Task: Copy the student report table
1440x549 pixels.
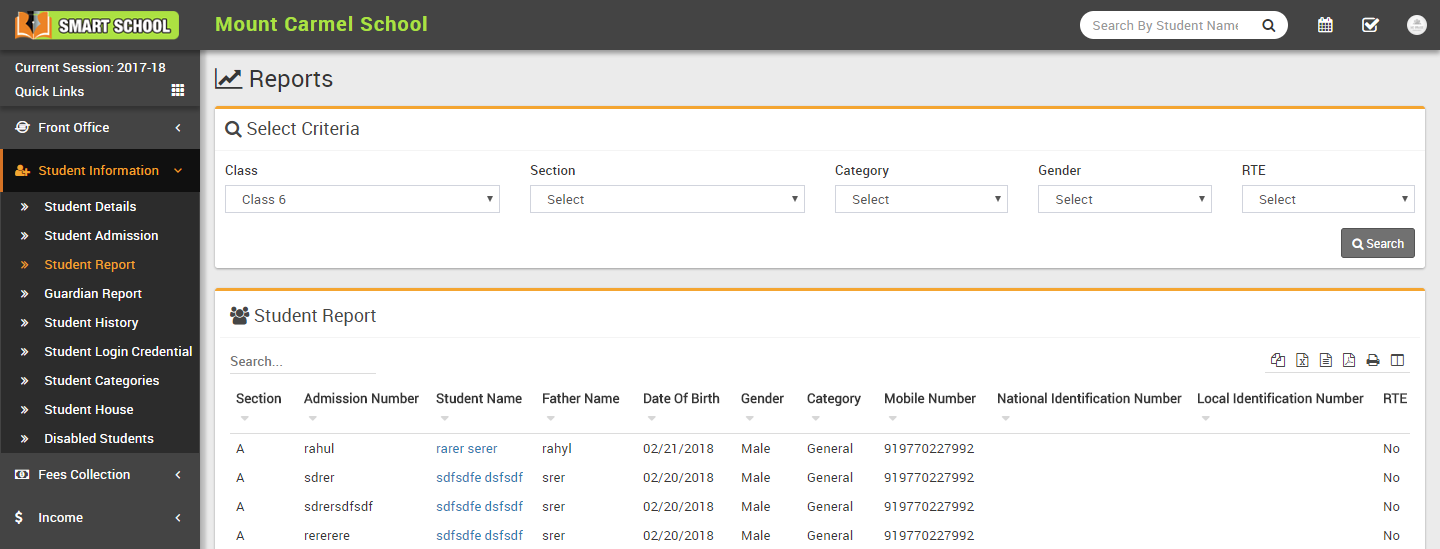Action: (x=1278, y=361)
